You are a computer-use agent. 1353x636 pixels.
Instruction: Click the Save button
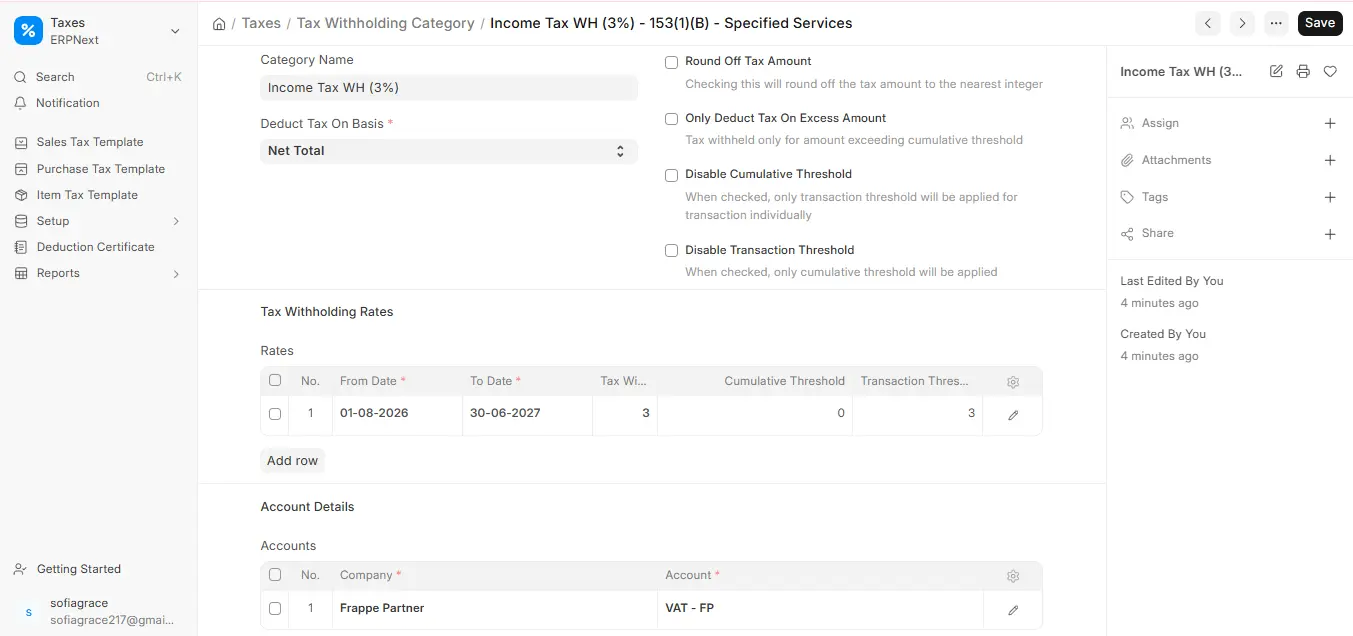click(x=1320, y=23)
